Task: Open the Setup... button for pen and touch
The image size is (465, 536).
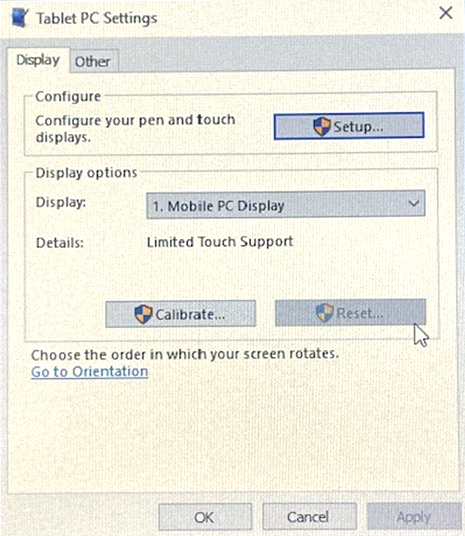Action: pyautogui.click(x=349, y=126)
